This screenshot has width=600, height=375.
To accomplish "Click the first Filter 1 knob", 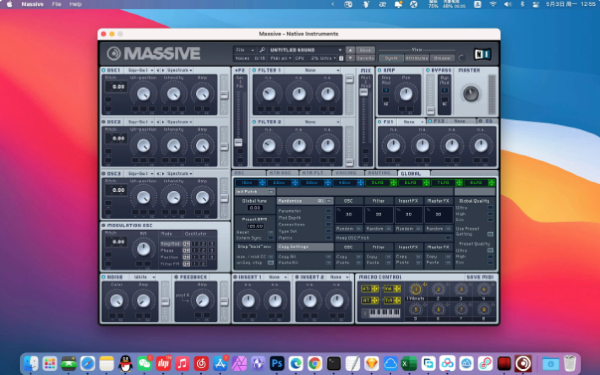I will [x=269, y=94].
